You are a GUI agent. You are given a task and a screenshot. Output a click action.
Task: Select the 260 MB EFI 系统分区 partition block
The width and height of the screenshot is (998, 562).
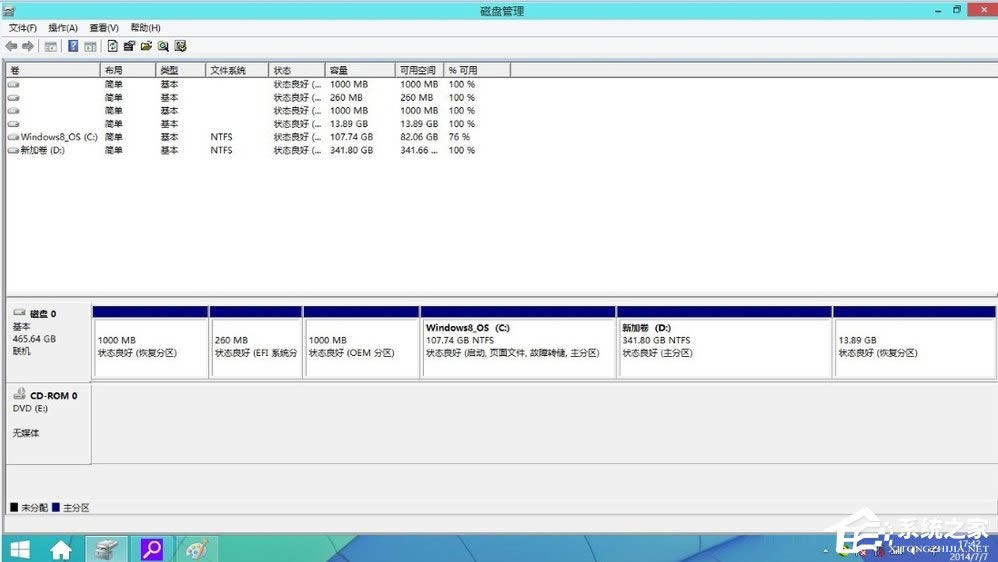(x=256, y=342)
